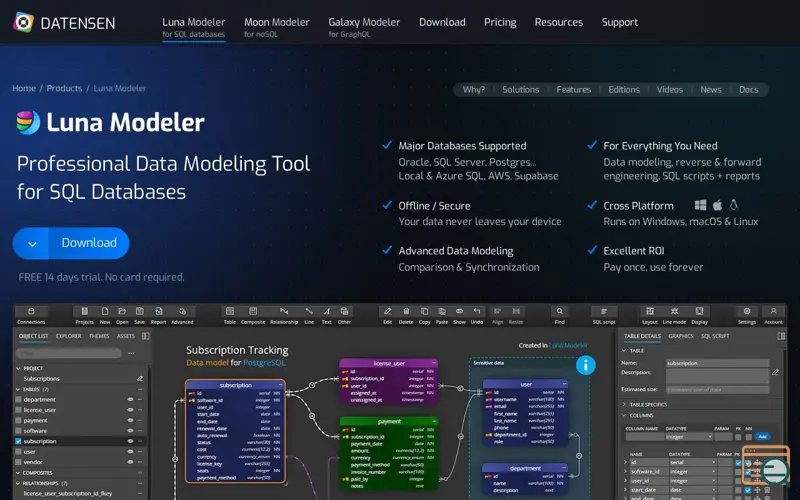Open Moon Modeler in the top navigation

277,27
